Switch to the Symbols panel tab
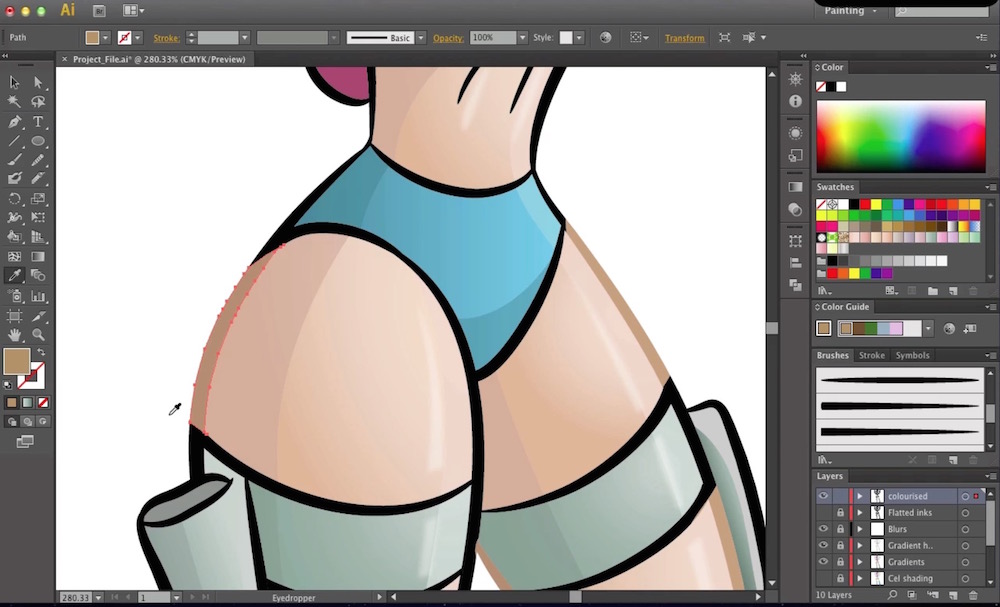Image resolution: width=1000 pixels, height=607 pixels. click(x=912, y=355)
